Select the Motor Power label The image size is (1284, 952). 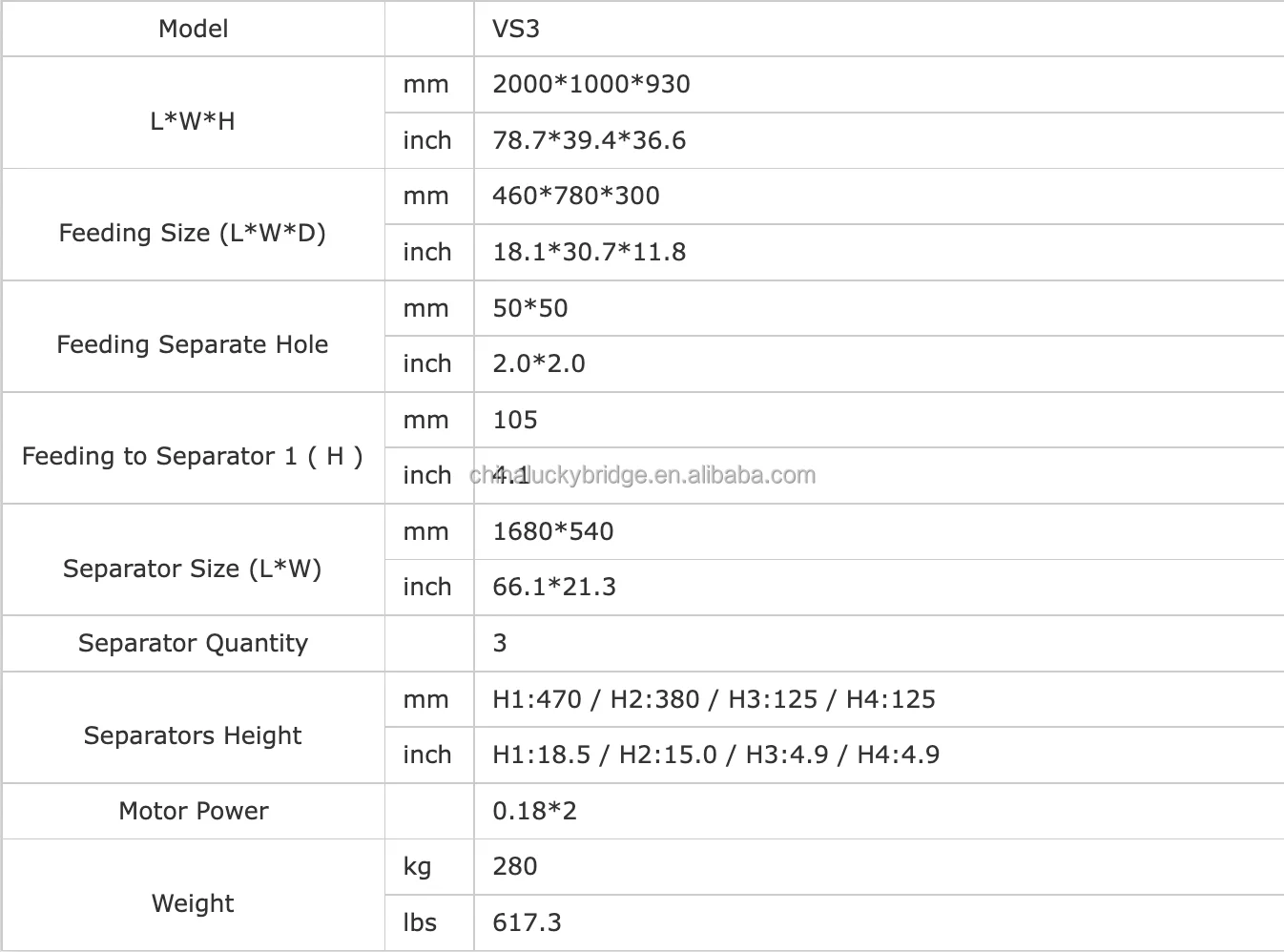(x=193, y=811)
